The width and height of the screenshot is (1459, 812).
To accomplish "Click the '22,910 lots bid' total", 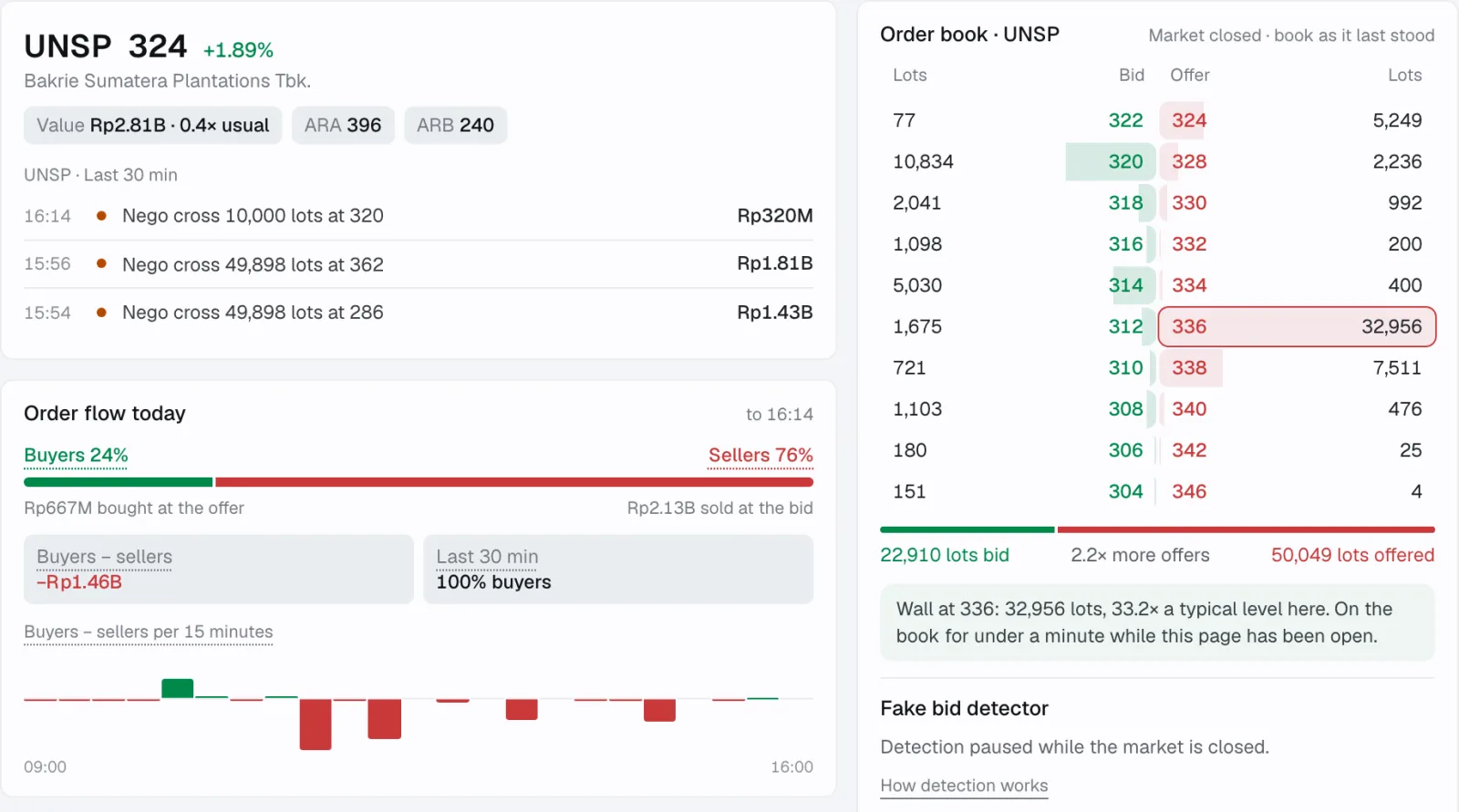I will (x=945, y=555).
